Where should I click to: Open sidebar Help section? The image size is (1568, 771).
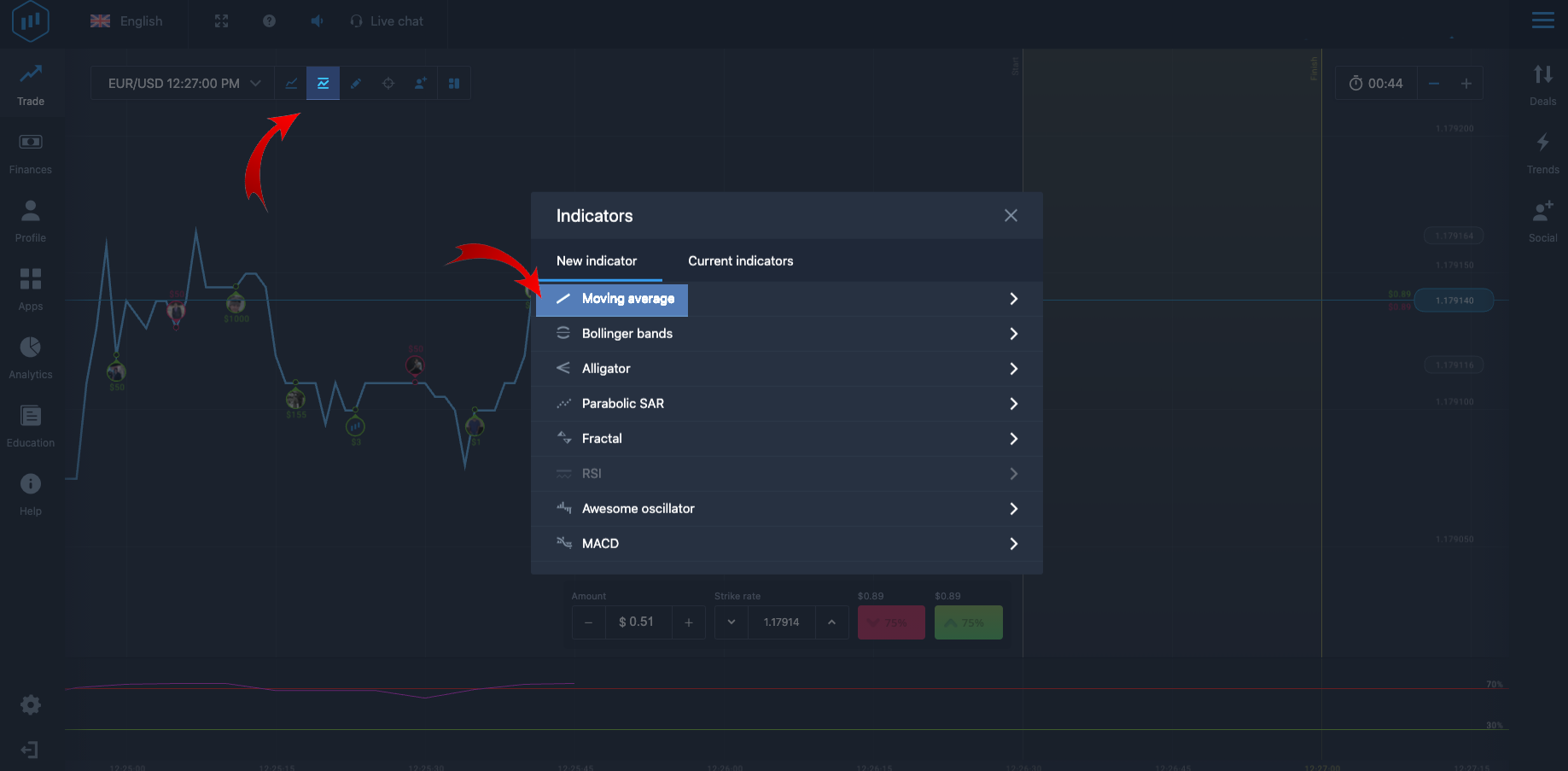tap(31, 494)
